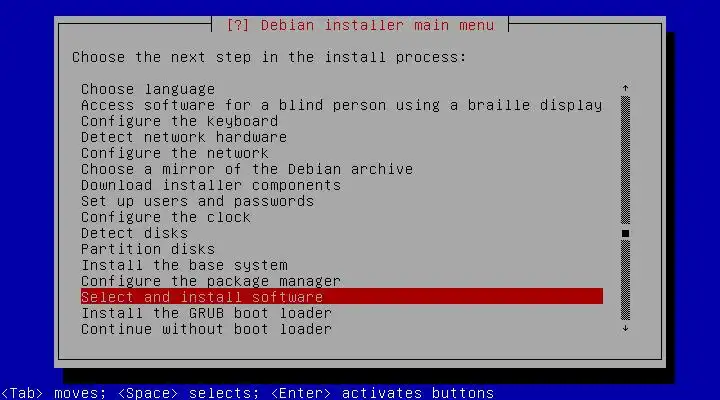Click the scrollbar down arrow

coord(625,328)
